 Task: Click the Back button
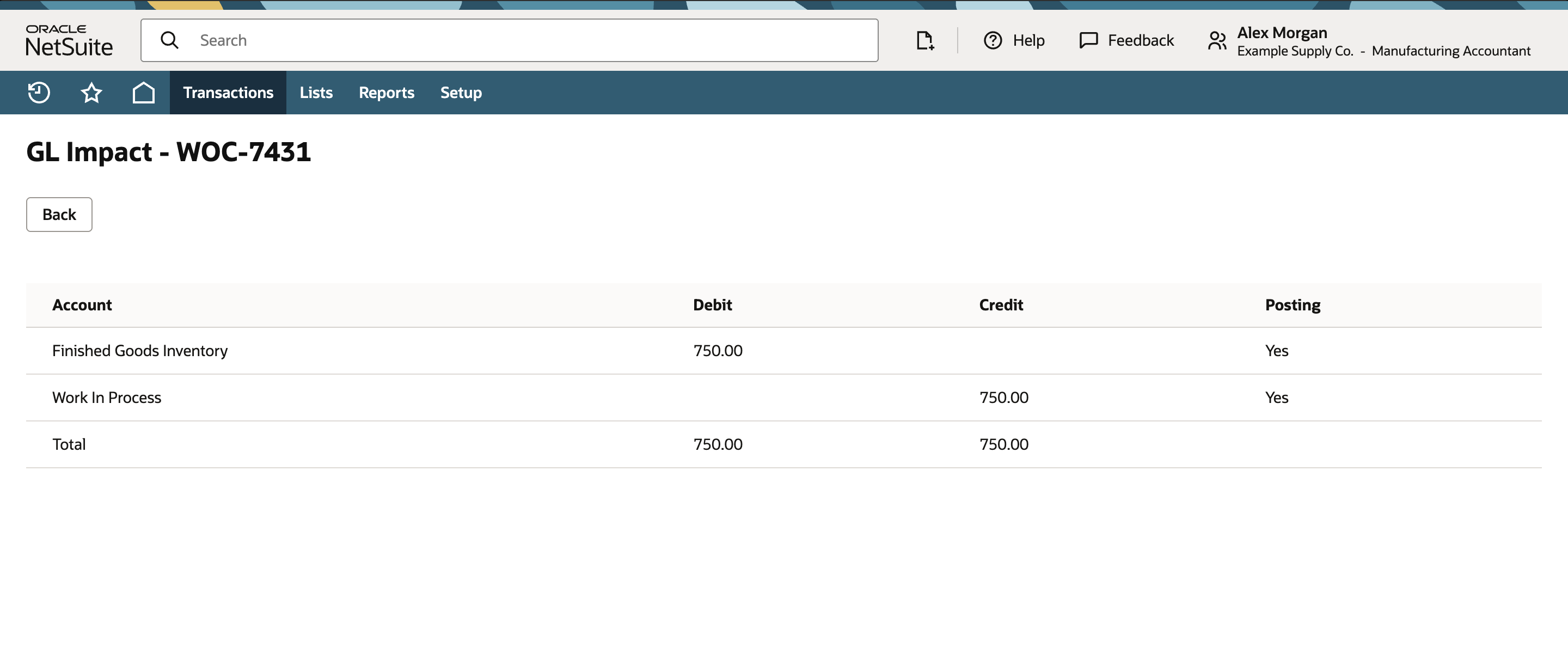point(59,215)
